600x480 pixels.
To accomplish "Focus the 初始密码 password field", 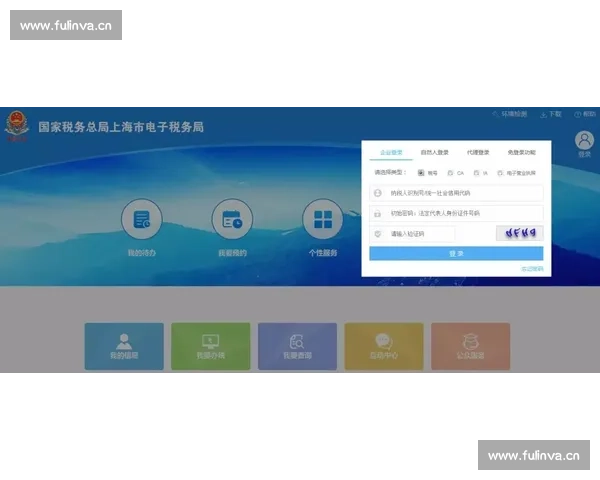I will click(456, 213).
